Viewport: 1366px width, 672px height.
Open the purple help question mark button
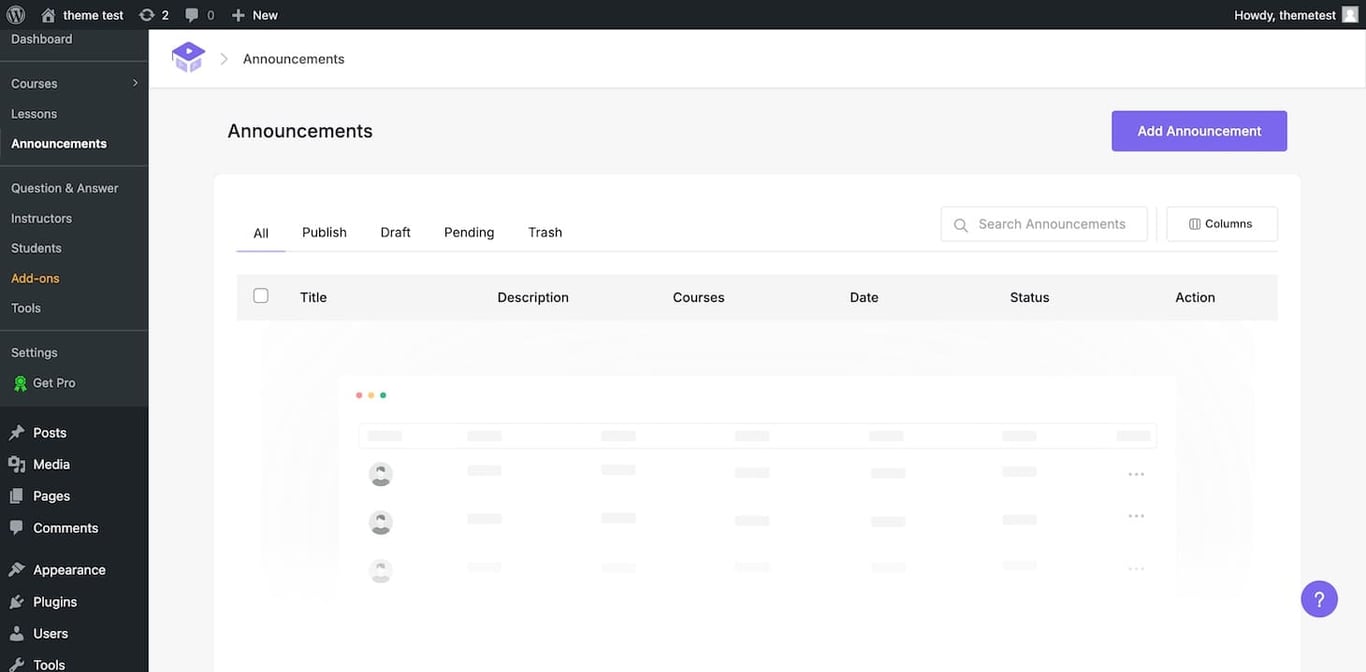[1319, 599]
